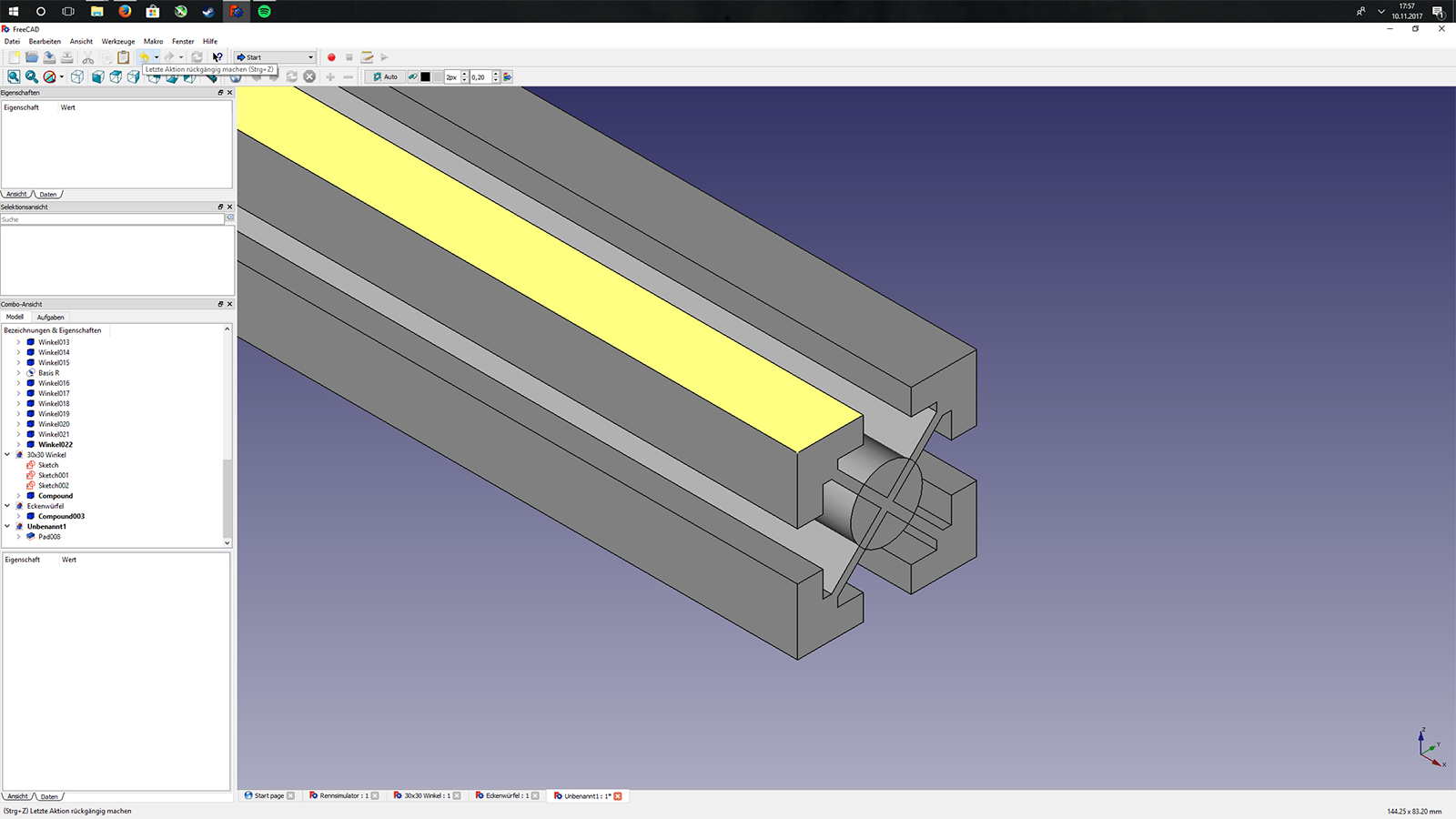The width and height of the screenshot is (1456, 819).
Task: Open the macro editor notepad icon
Action: (367, 57)
